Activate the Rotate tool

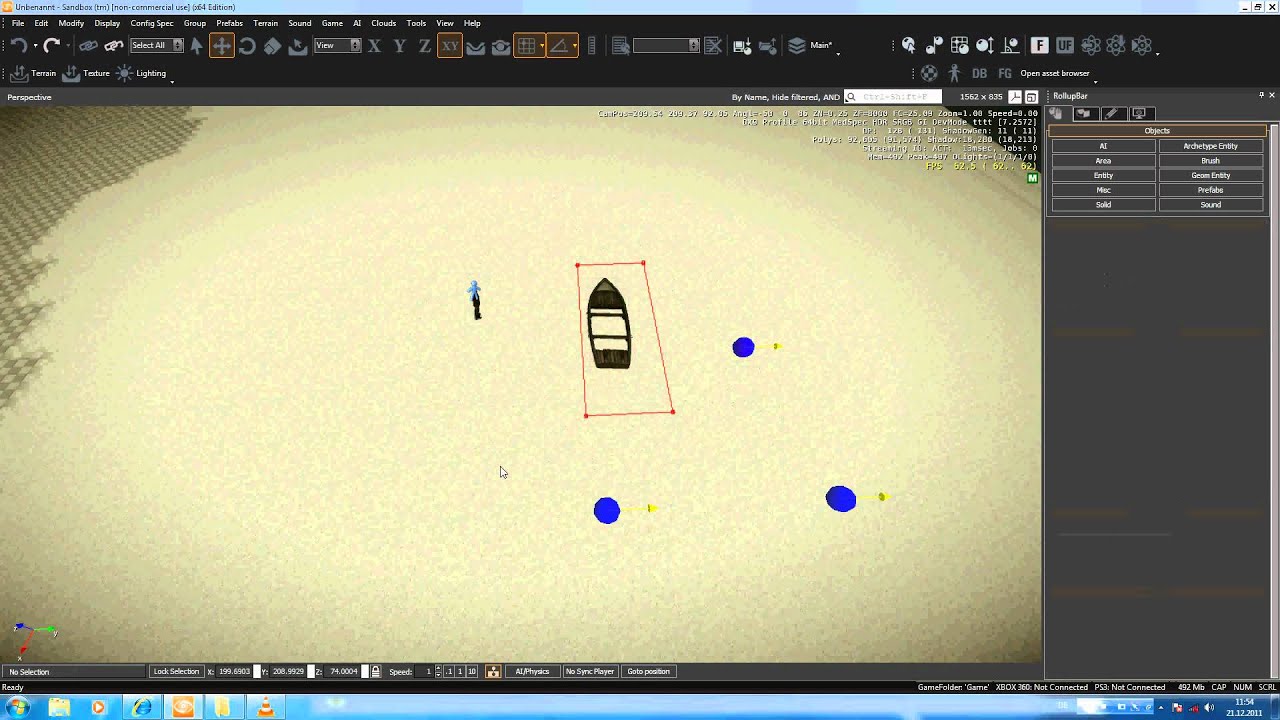[x=247, y=45]
